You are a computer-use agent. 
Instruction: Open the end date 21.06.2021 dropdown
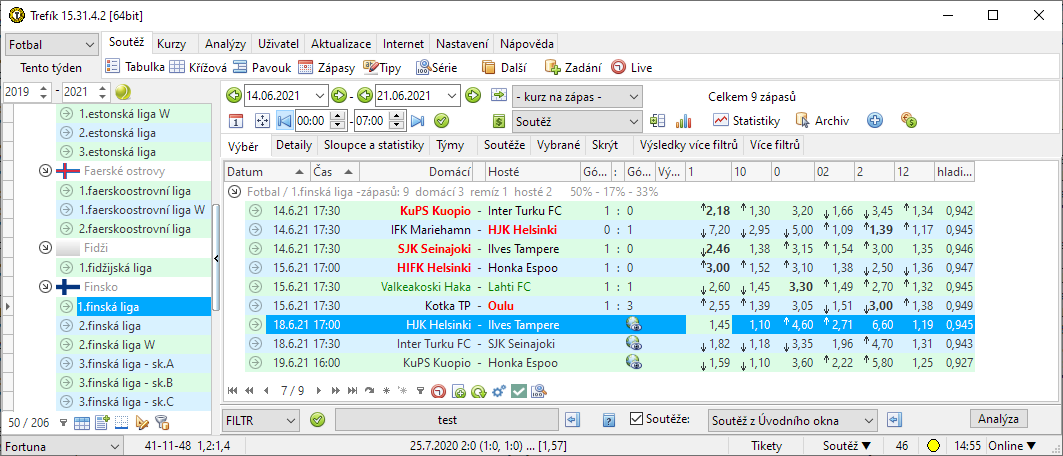(452, 95)
